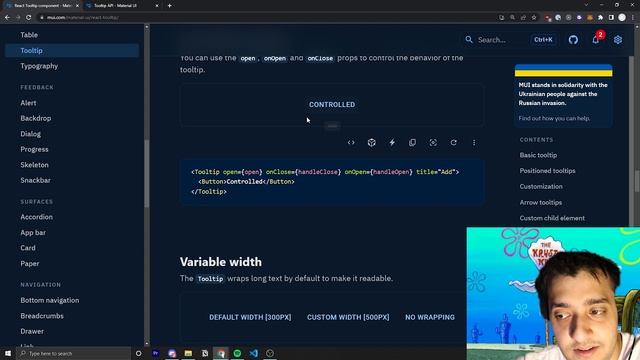640x360 pixels.
Task: Close the Tooltip API tab
Action: click(x=157, y=6)
